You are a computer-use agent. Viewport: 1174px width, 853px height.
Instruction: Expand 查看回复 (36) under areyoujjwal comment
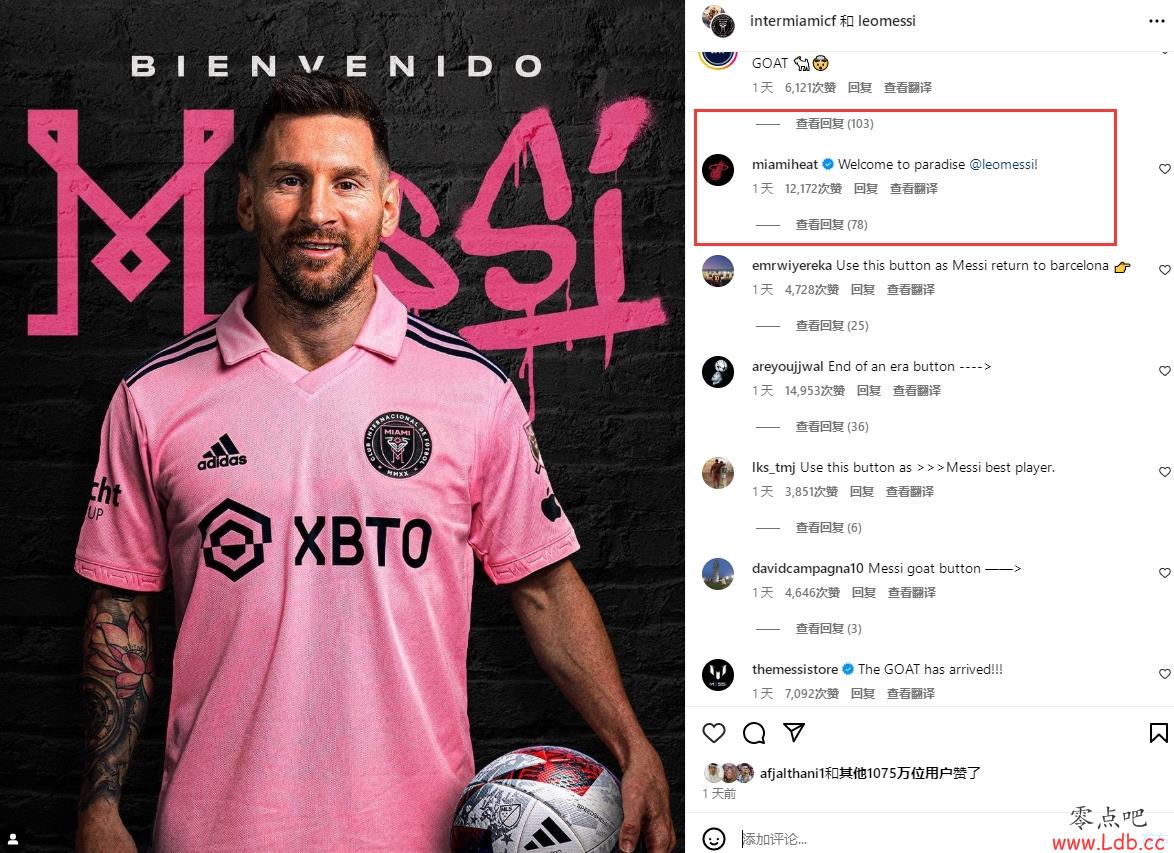[832, 427]
